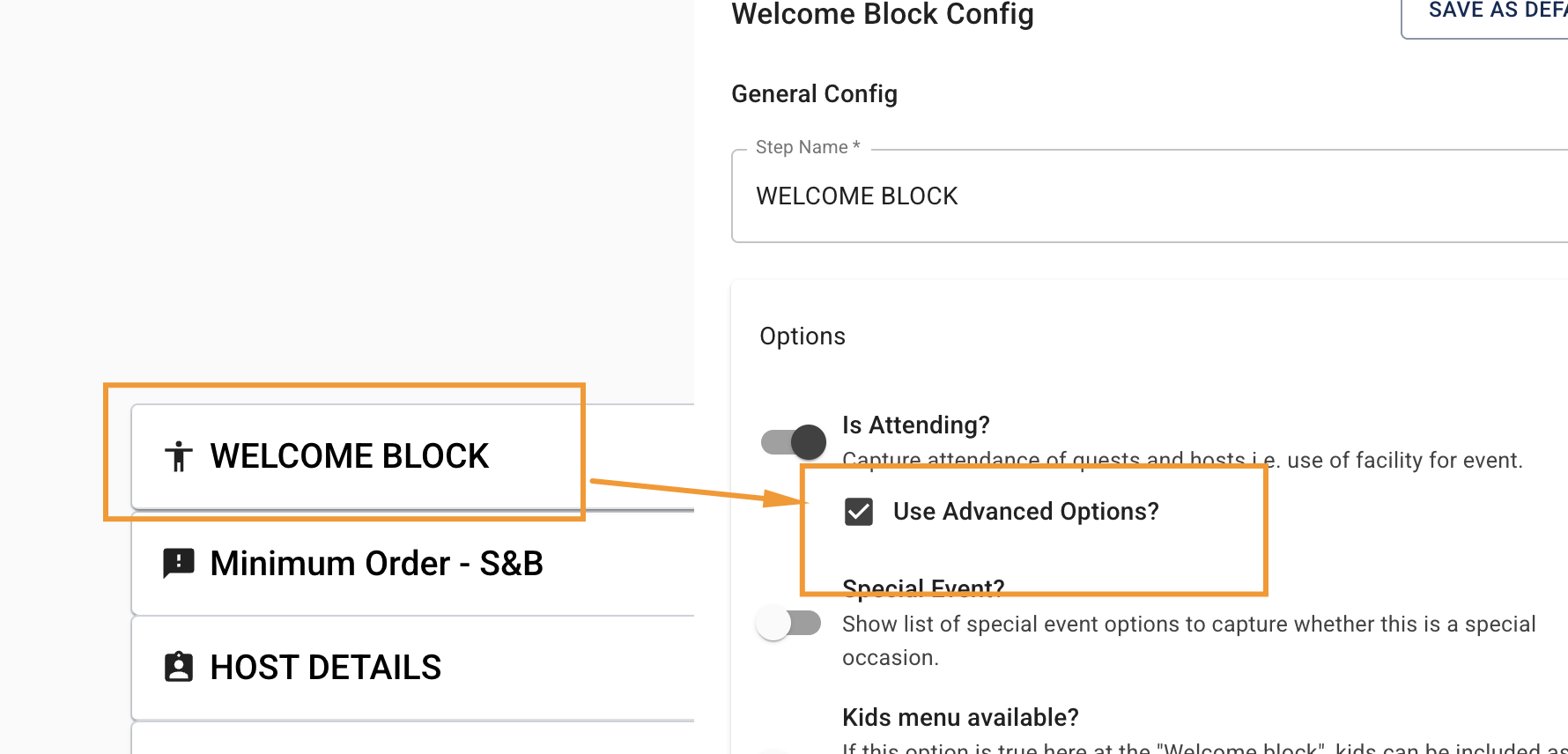The height and width of the screenshot is (754, 1568).
Task: Uncheck the Use Advanced Options checkbox
Action: pyautogui.click(x=858, y=512)
